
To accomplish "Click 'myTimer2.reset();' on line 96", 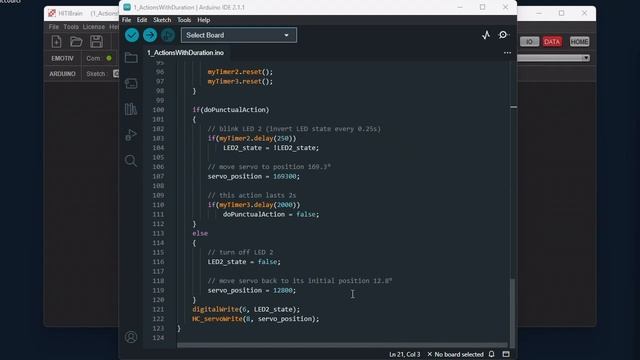I will (240, 72).
